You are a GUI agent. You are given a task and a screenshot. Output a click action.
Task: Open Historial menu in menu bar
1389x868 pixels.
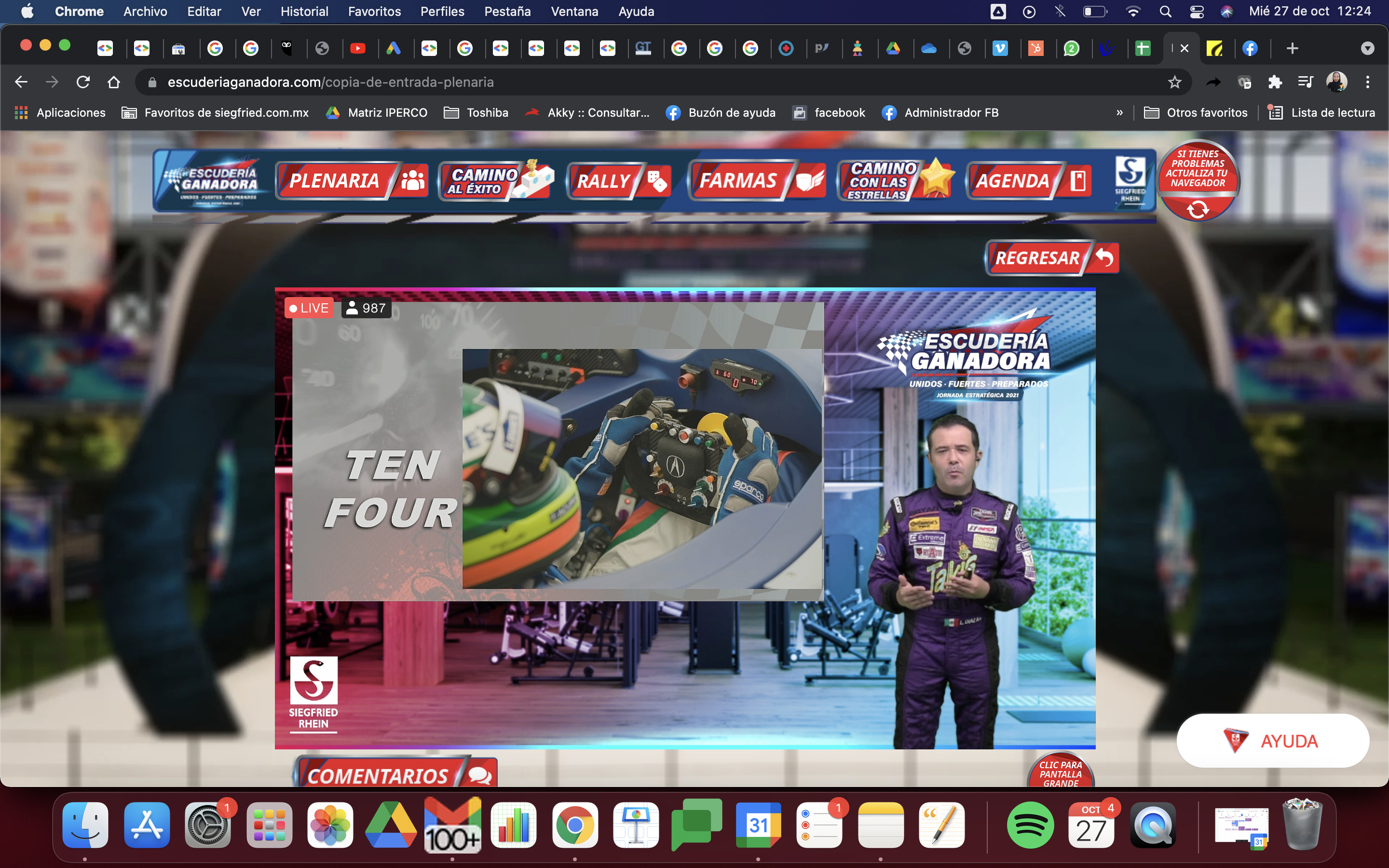coord(304,12)
